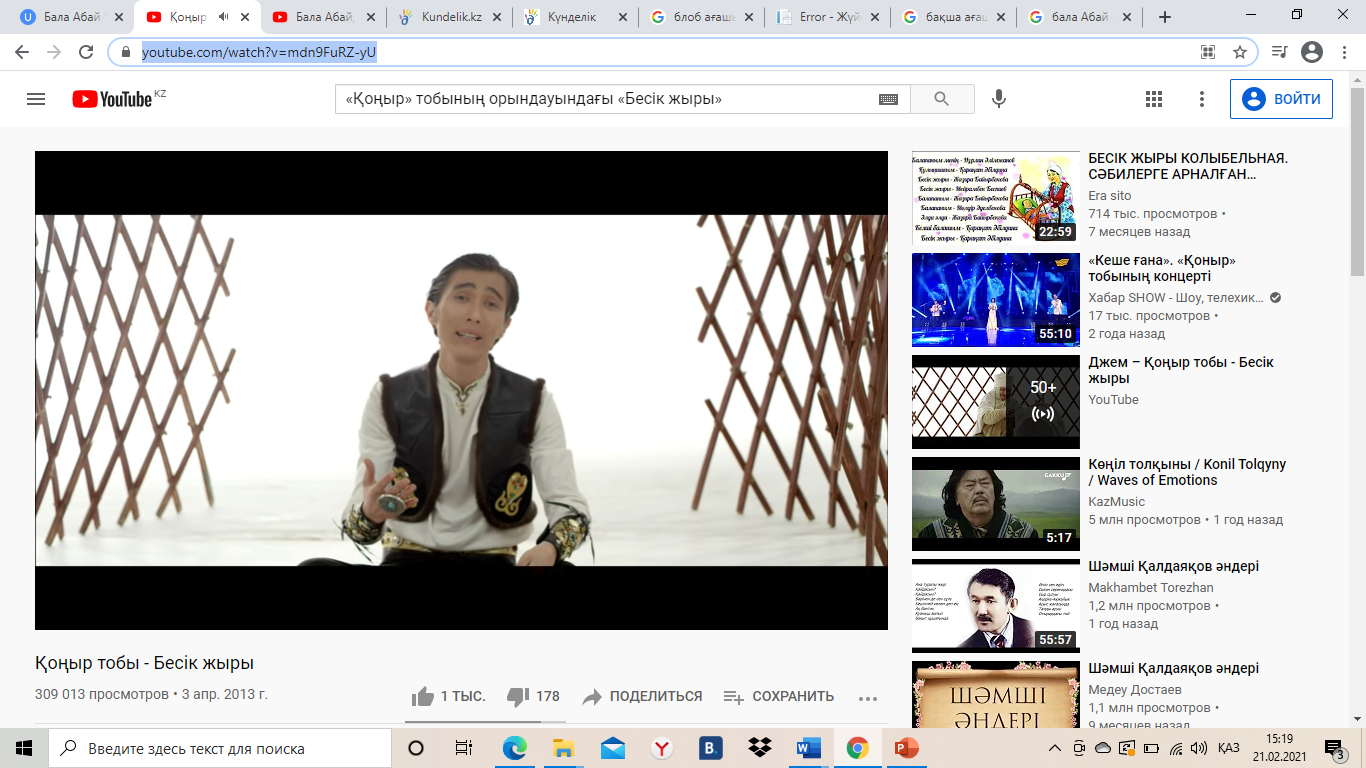Viewport: 1366px width, 768px height.
Task: Open a new Chrome tab
Action: pos(1164,17)
